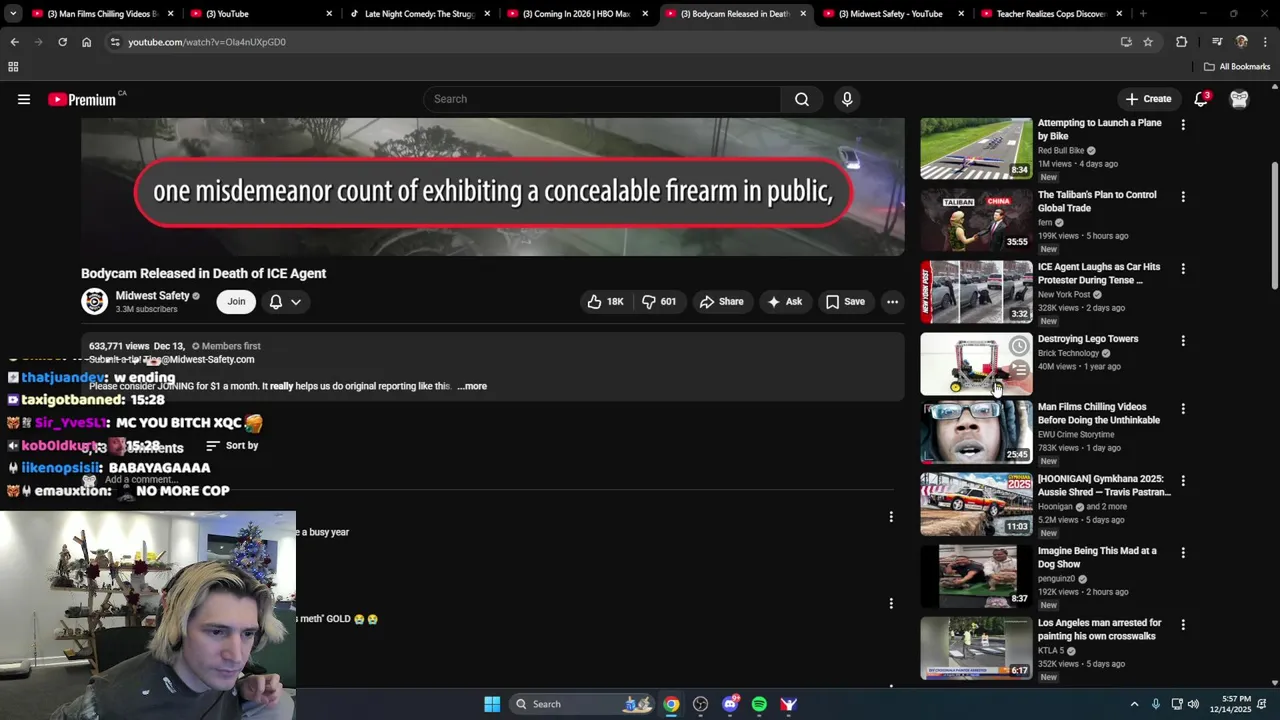Go back with browser back arrow
The image size is (1280, 720).
14,42
